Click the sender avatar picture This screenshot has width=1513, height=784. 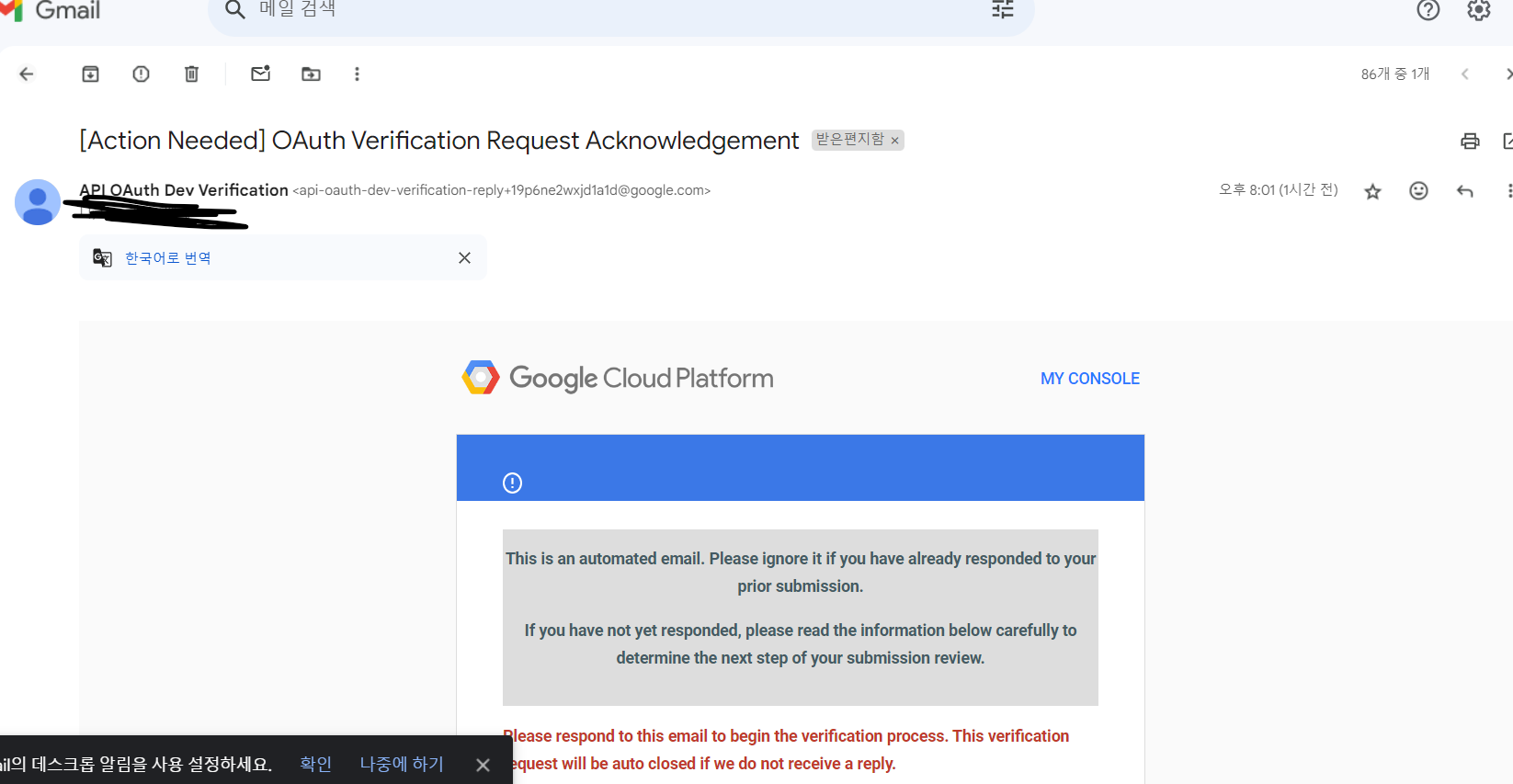[x=38, y=202]
